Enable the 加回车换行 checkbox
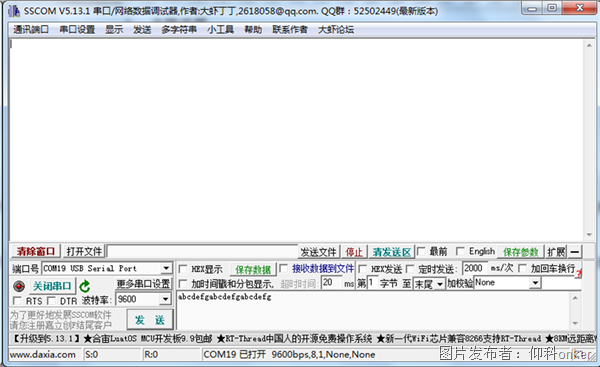 [522, 268]
